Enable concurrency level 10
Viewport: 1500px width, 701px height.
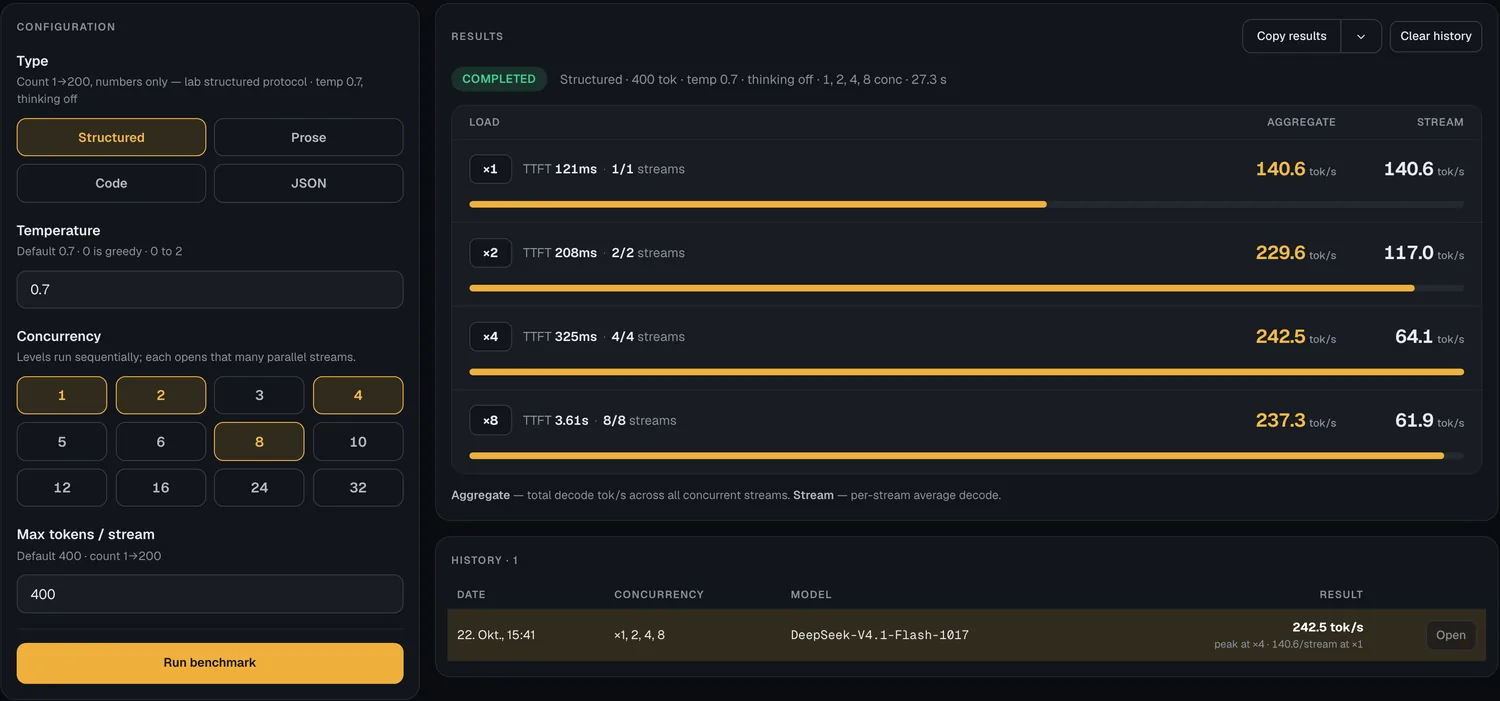tap(358, 441)
